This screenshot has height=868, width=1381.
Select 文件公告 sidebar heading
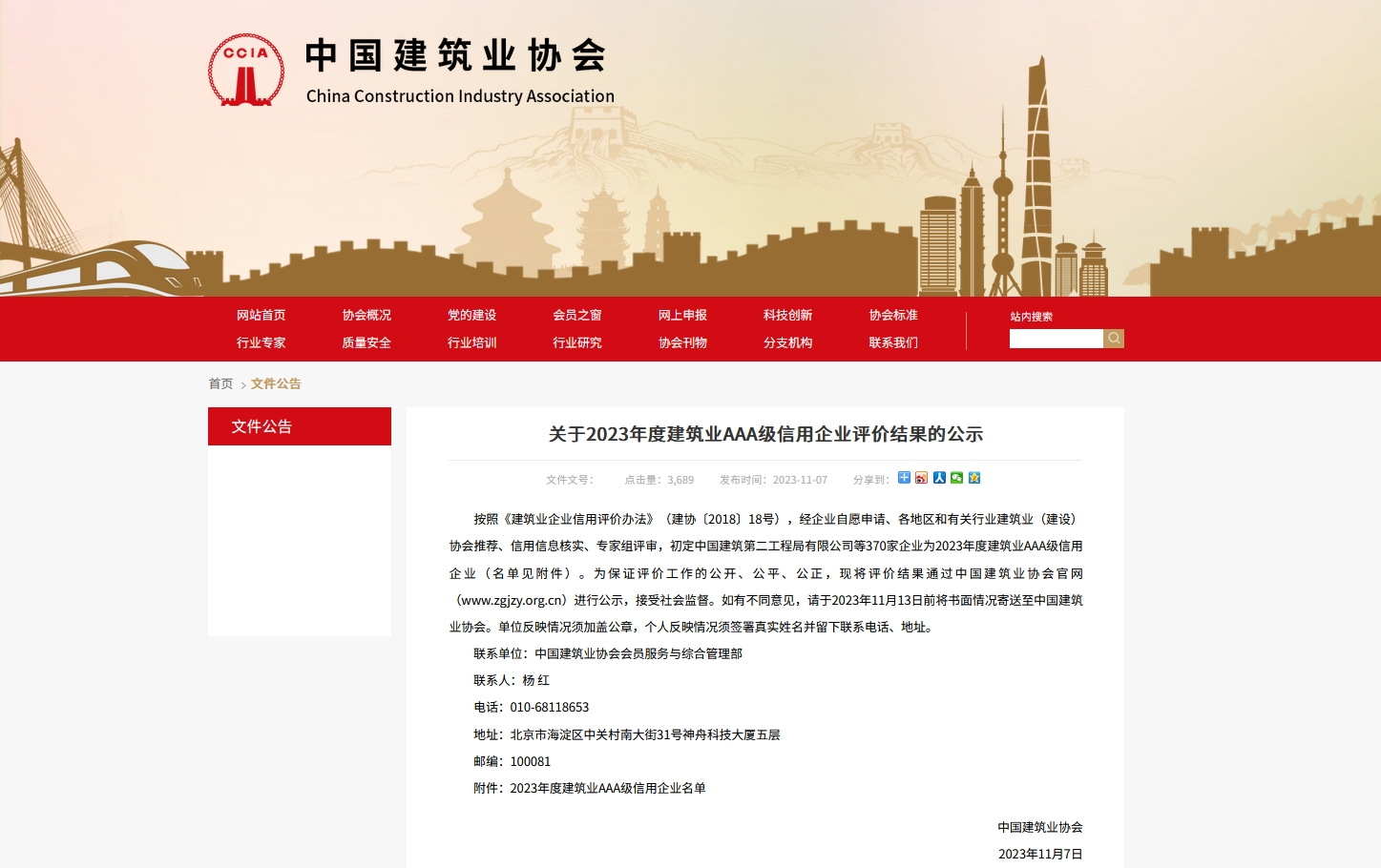click(262, 426)
